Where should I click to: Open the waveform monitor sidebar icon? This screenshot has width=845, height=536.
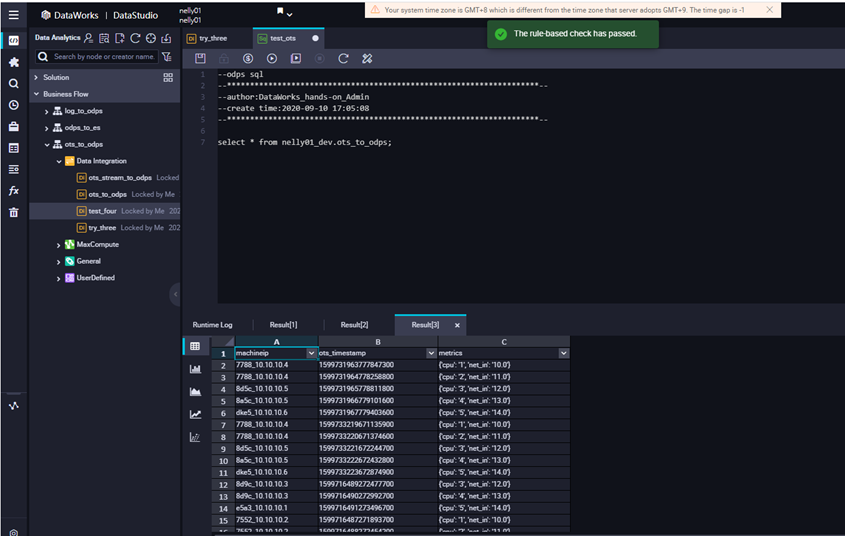click(x=13, y=406)
